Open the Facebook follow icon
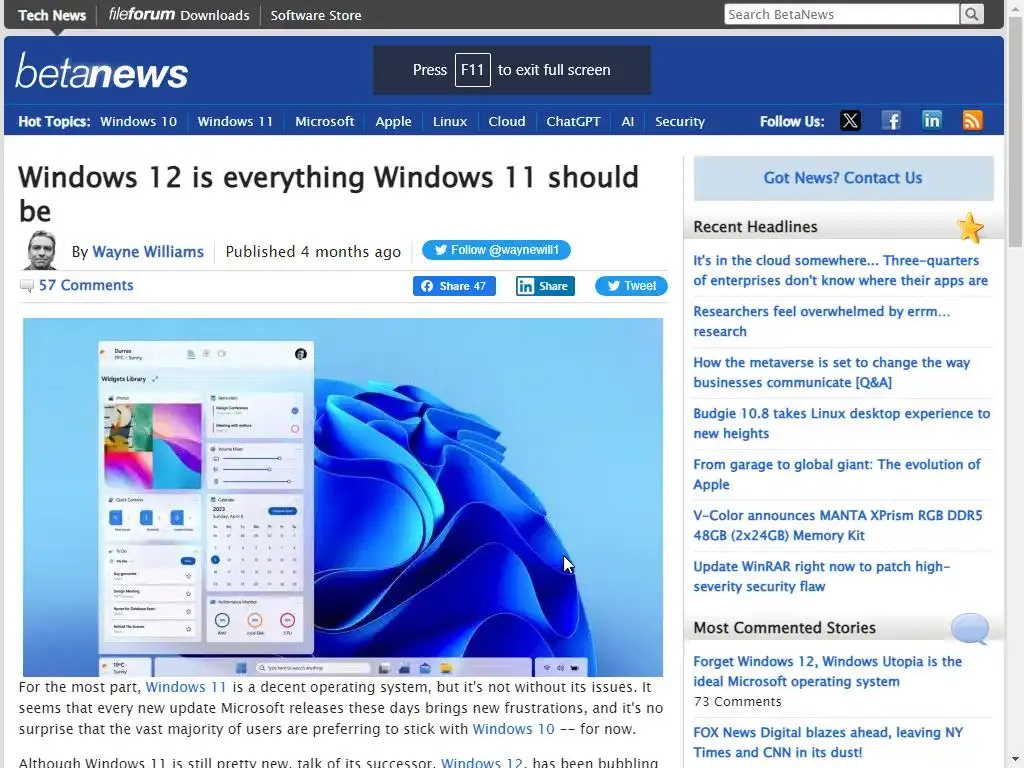The height and width of the screenshot is (768, 1024). (891, 121)
